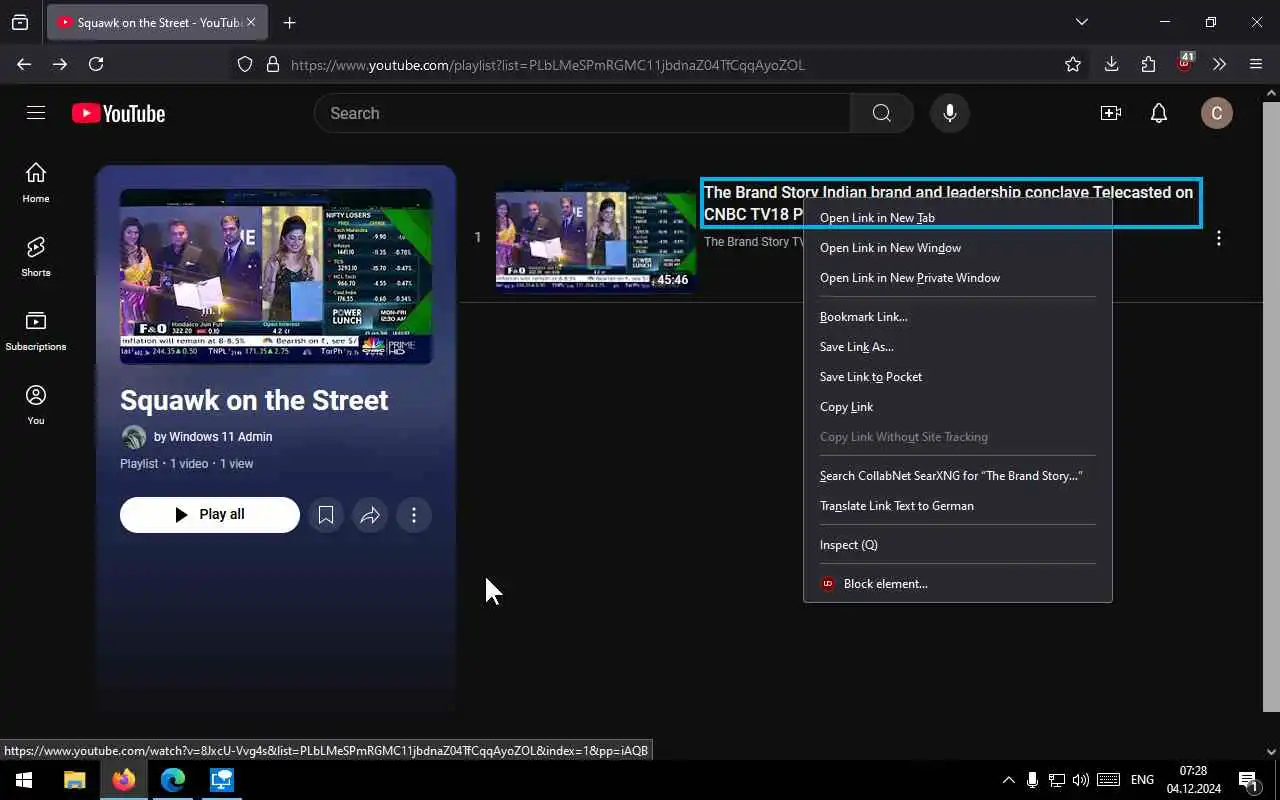1280x800 pixels.
Task: Choose Copy Link in context menu
Action: [958, 407]
